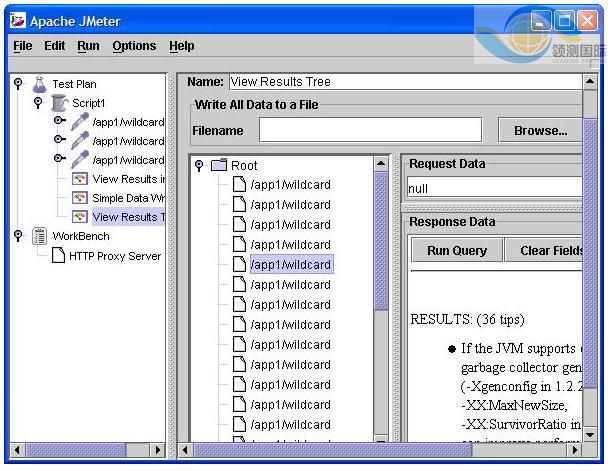Image resolution: width=612 pixels, height=471 pixels.
Task: Click the -XX:MaxNewSize, text line
Action: click(x=514, y=405)
